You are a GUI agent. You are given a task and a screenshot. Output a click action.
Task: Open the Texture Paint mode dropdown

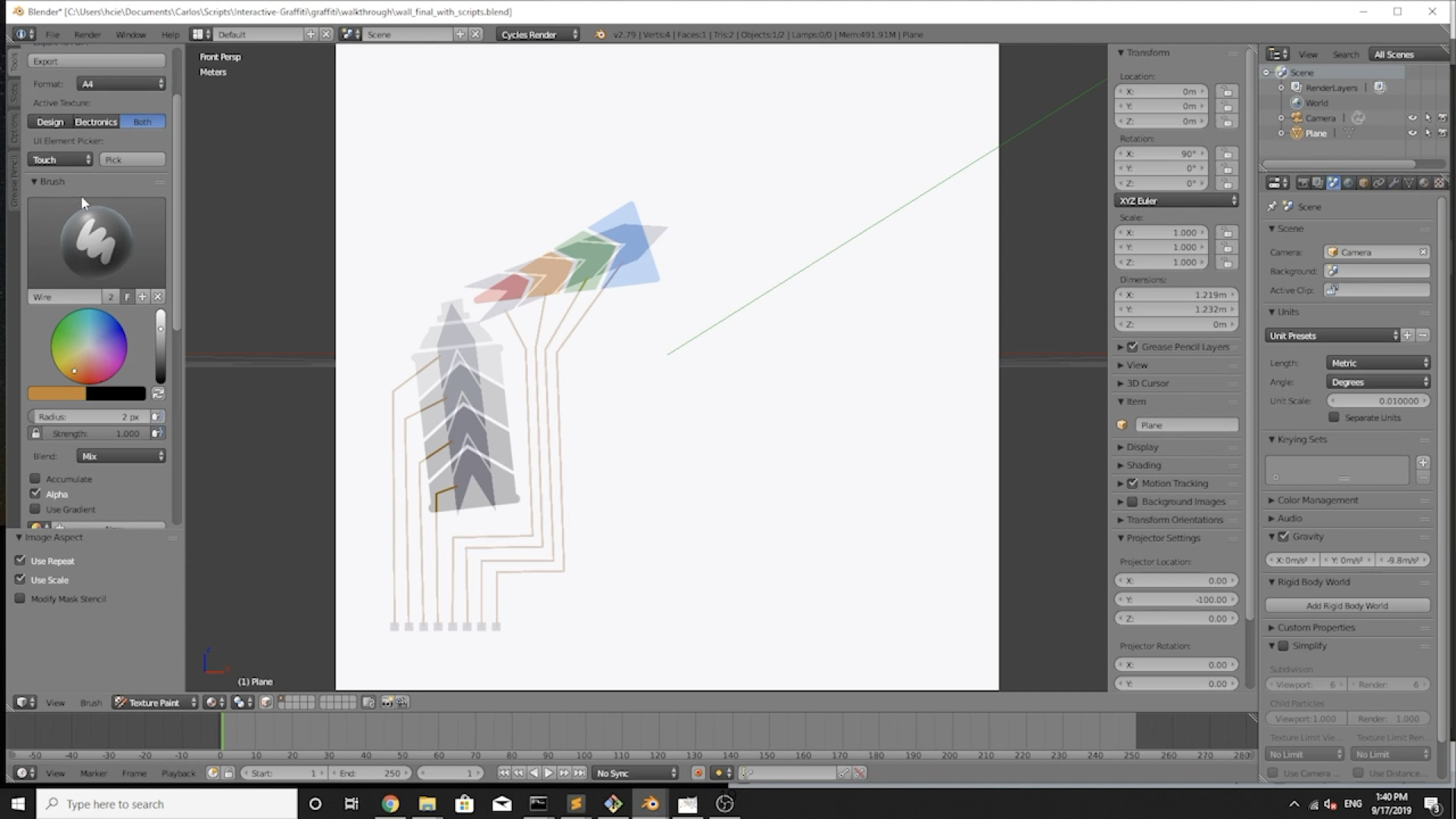[155, 702]
